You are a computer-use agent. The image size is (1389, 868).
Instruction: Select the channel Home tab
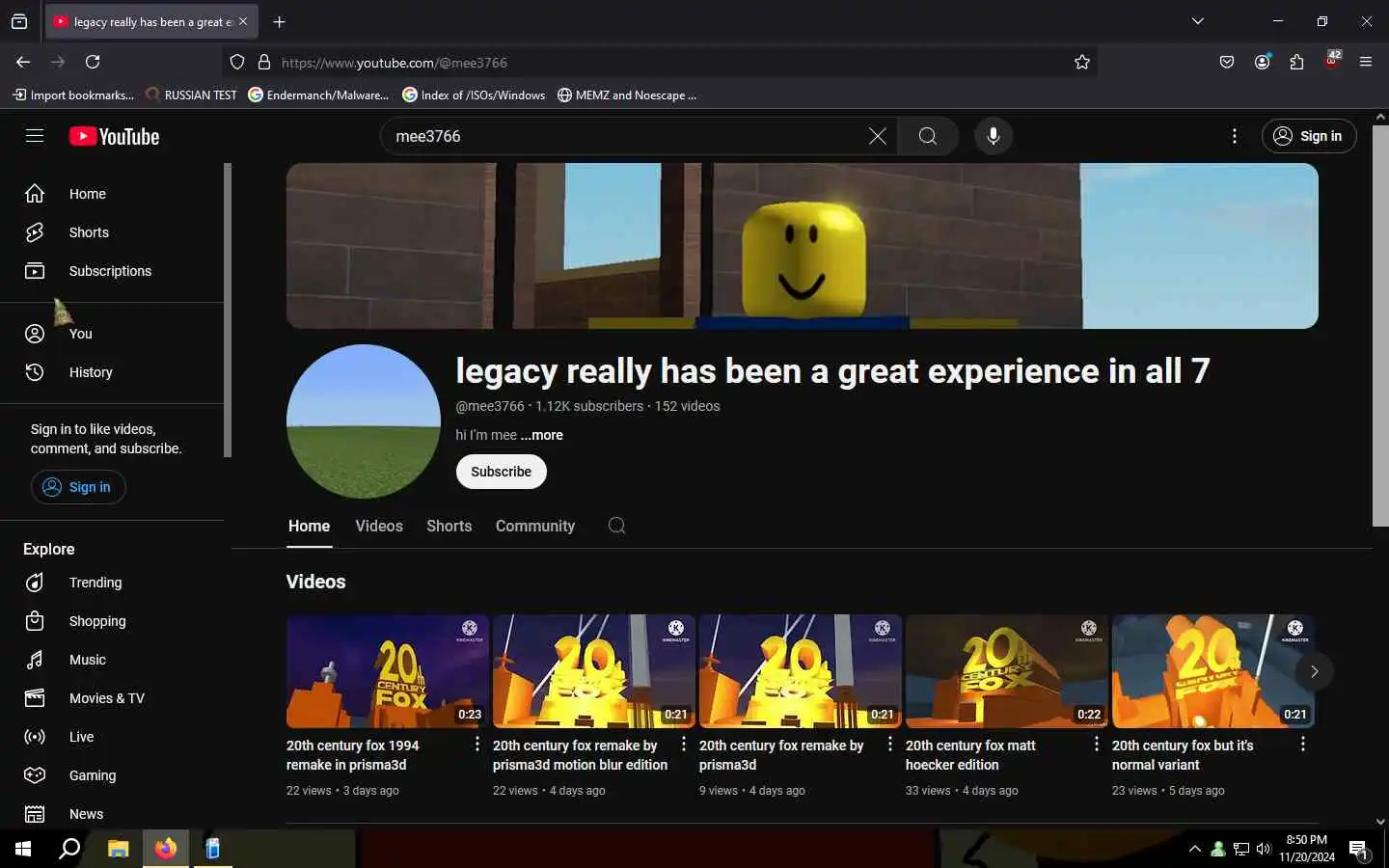pos(309,526)
